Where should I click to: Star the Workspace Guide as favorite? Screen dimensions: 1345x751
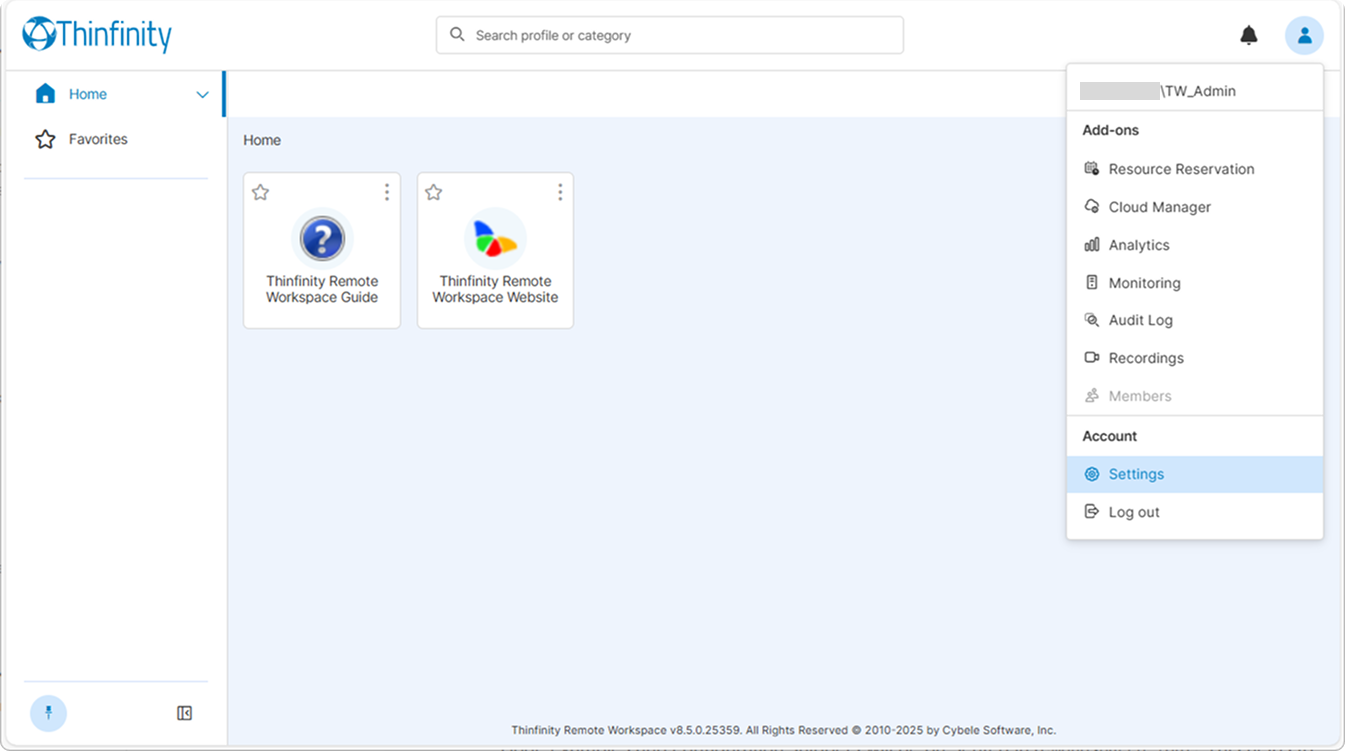260,192
